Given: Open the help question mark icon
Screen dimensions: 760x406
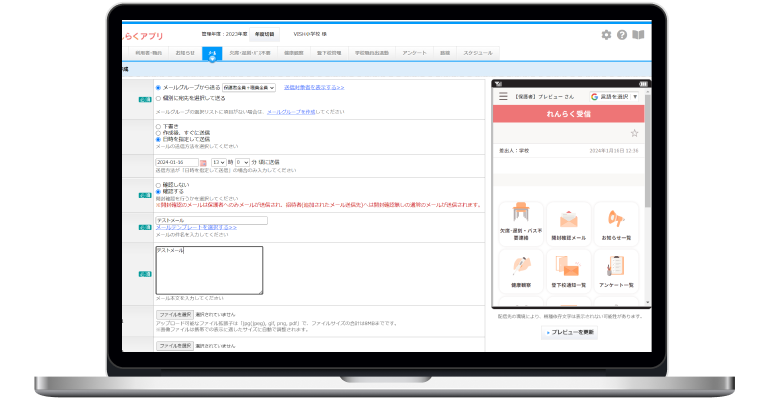Looking at the screenshot, I should pyautogui.click(x=622, y=35).
